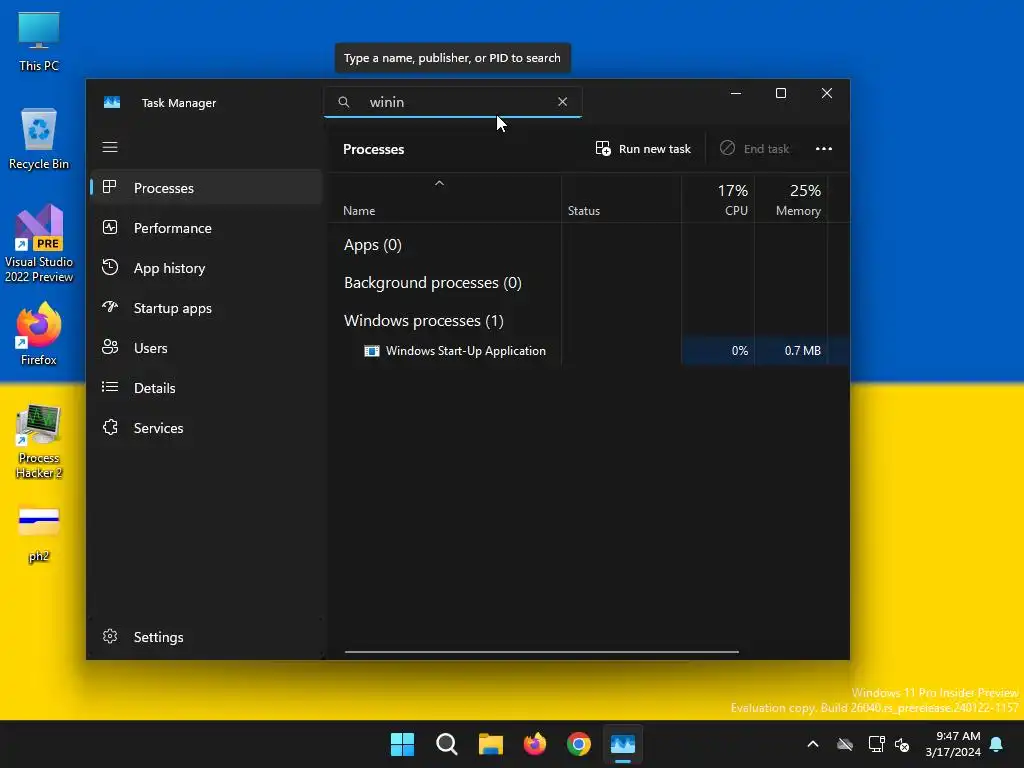Image resolution: width=1024 pixels, height=768 pixels.
Task: Collapse the Background processes (0) group
Action: point(432,283)
